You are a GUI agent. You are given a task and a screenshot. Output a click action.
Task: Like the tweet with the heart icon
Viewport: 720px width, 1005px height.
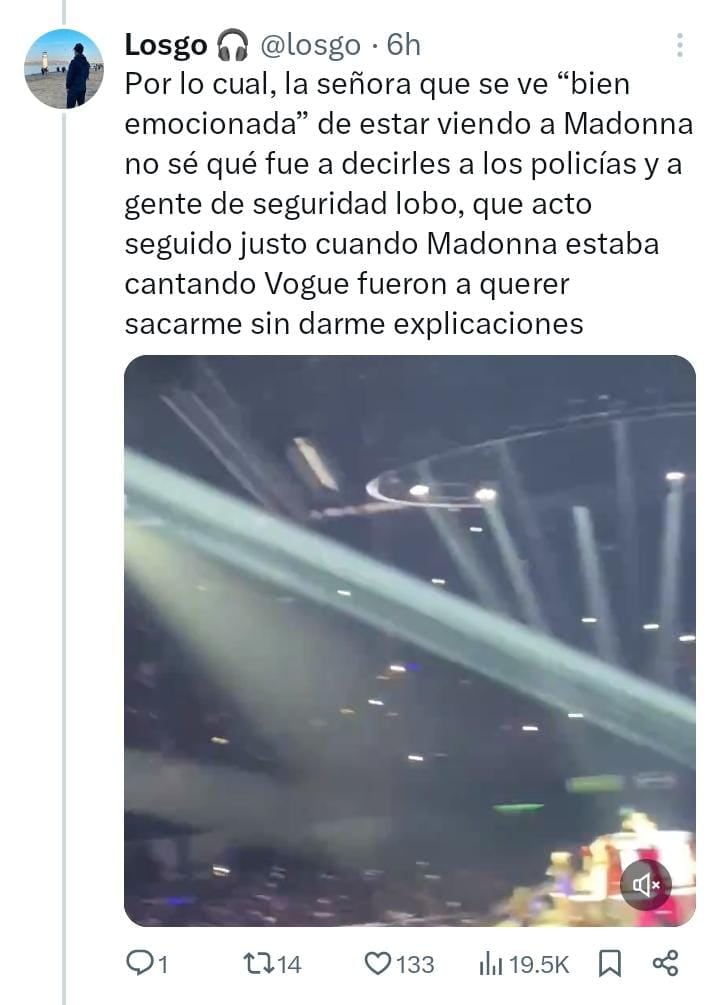tap(378, 963)
